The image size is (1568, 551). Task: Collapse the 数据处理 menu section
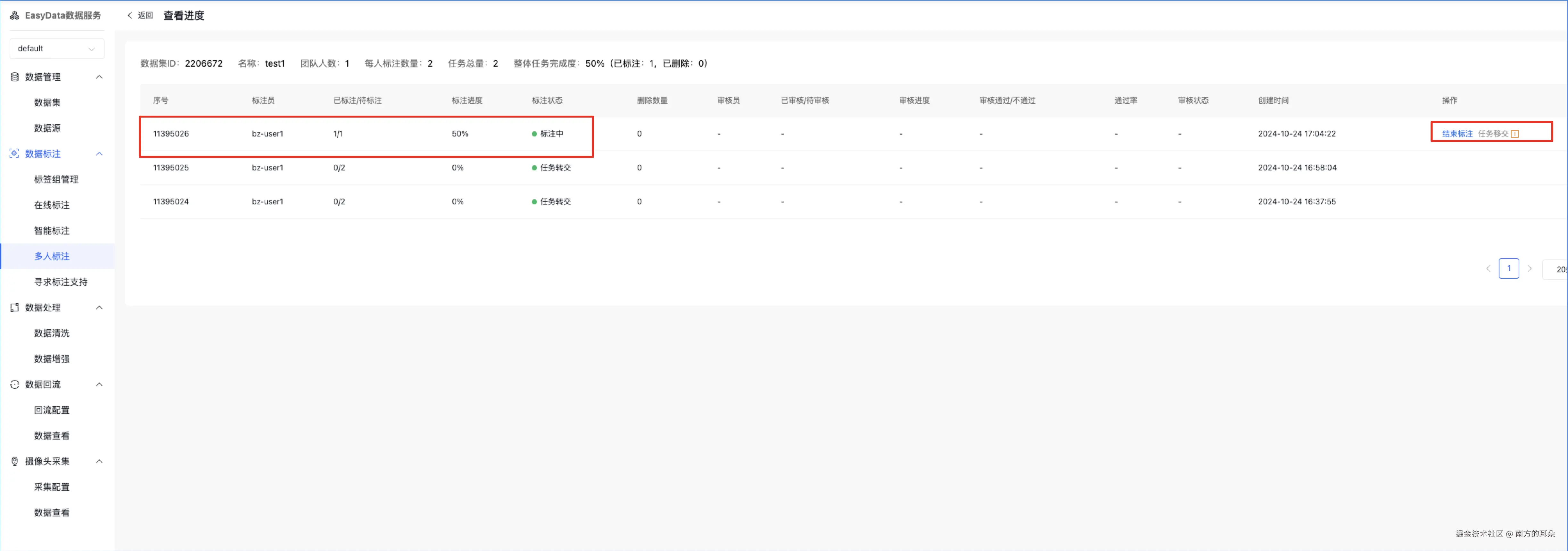click(99, 308)
